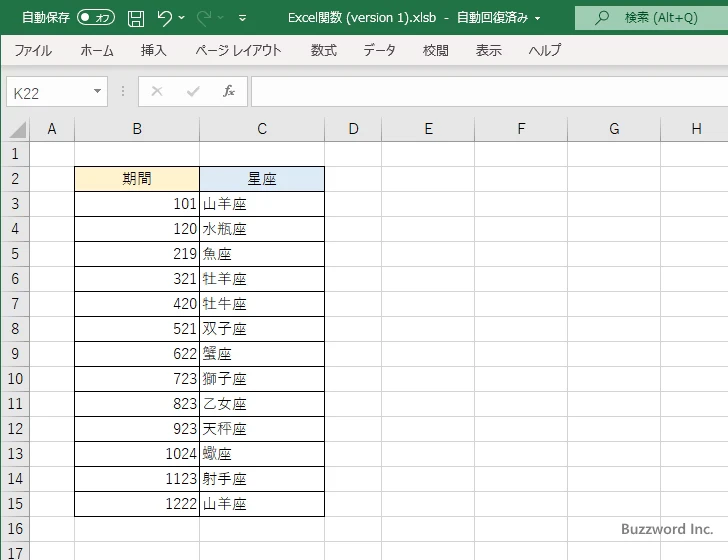Select the cell containing 622
The width and height of the screenshot is (728, 560).
[137, 354]
